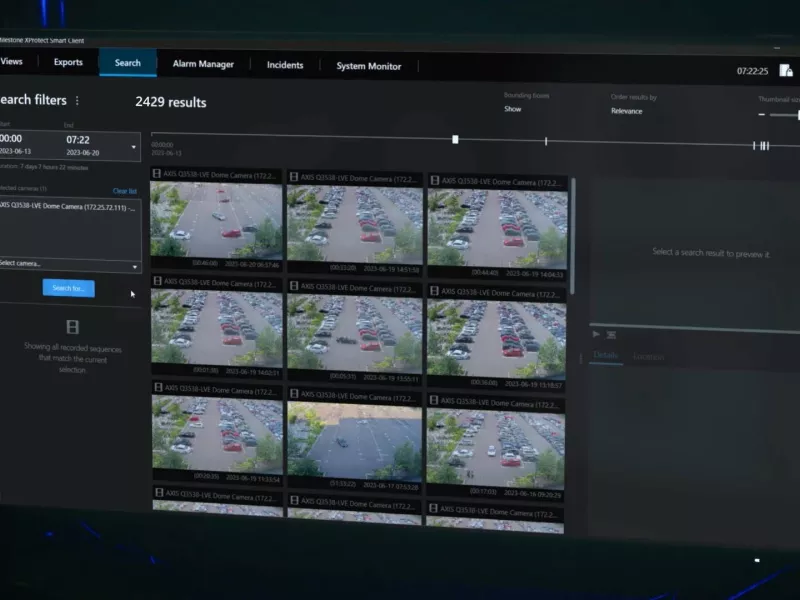This screenshot has height=600, width=800.
Task: Click the minus icon for Thumbnail size
Action: click(762, 114)
